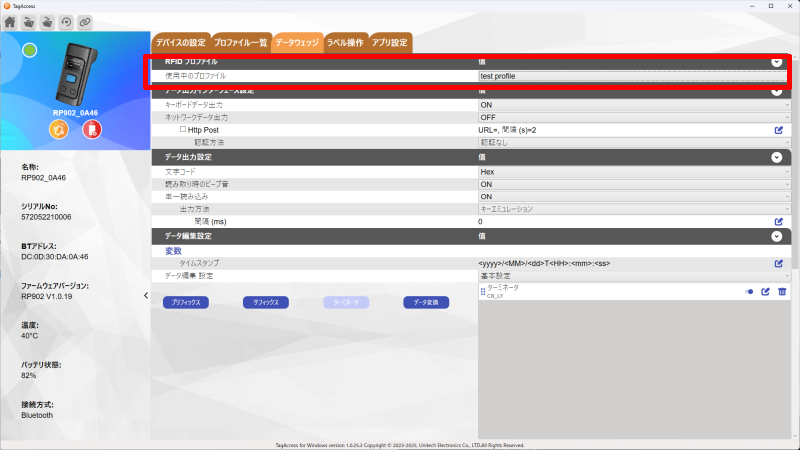This screenshot has width=800, height=450.
Task: Switch to the デバイスの設定 tab
Action: click(180, 42)
